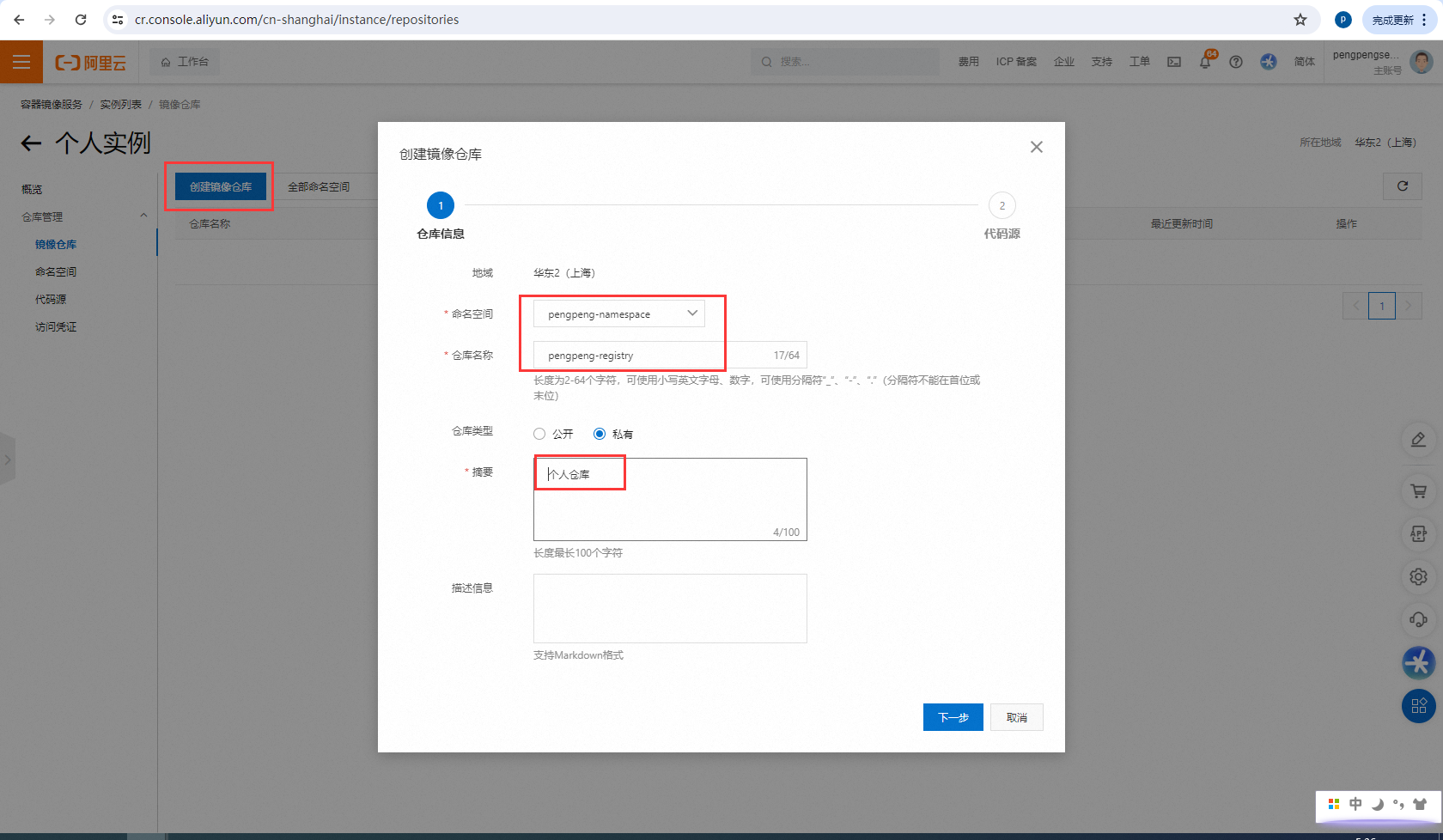Open the help question mark icon
This screenshot has width=1443, height=840.
[x=1236, y=62]
